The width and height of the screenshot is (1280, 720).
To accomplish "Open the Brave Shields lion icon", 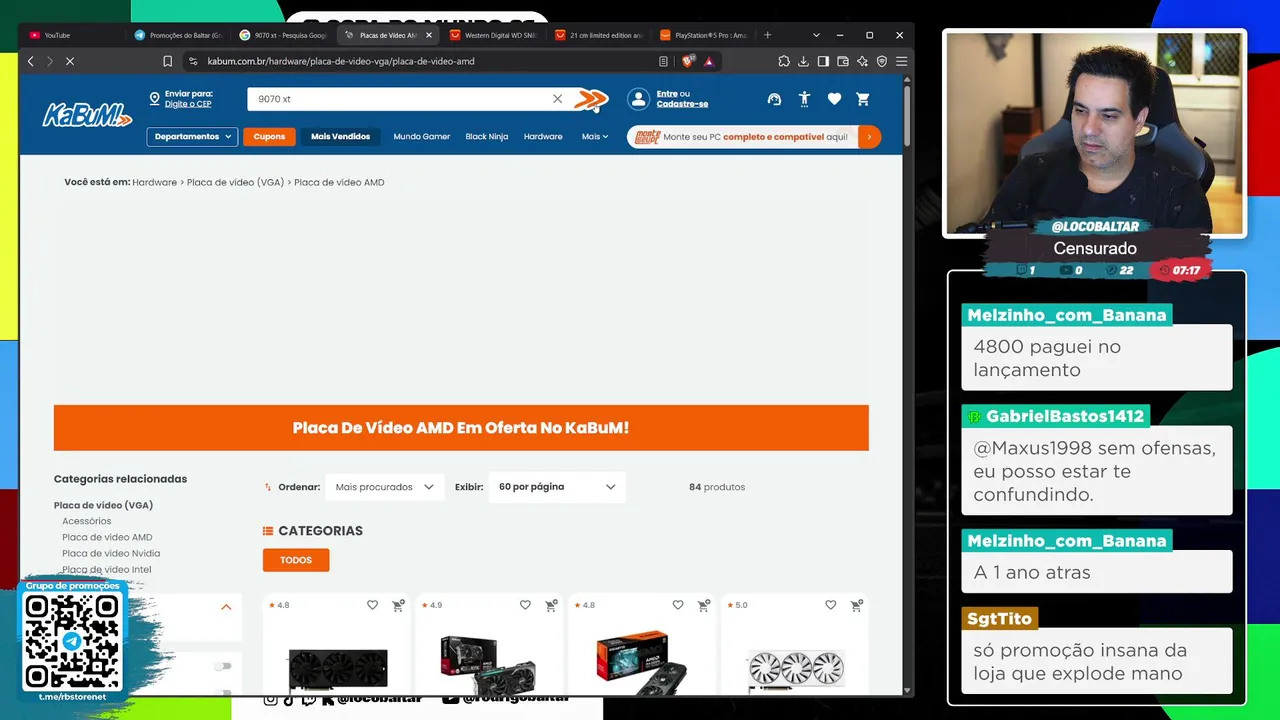I will coord(687,61).
